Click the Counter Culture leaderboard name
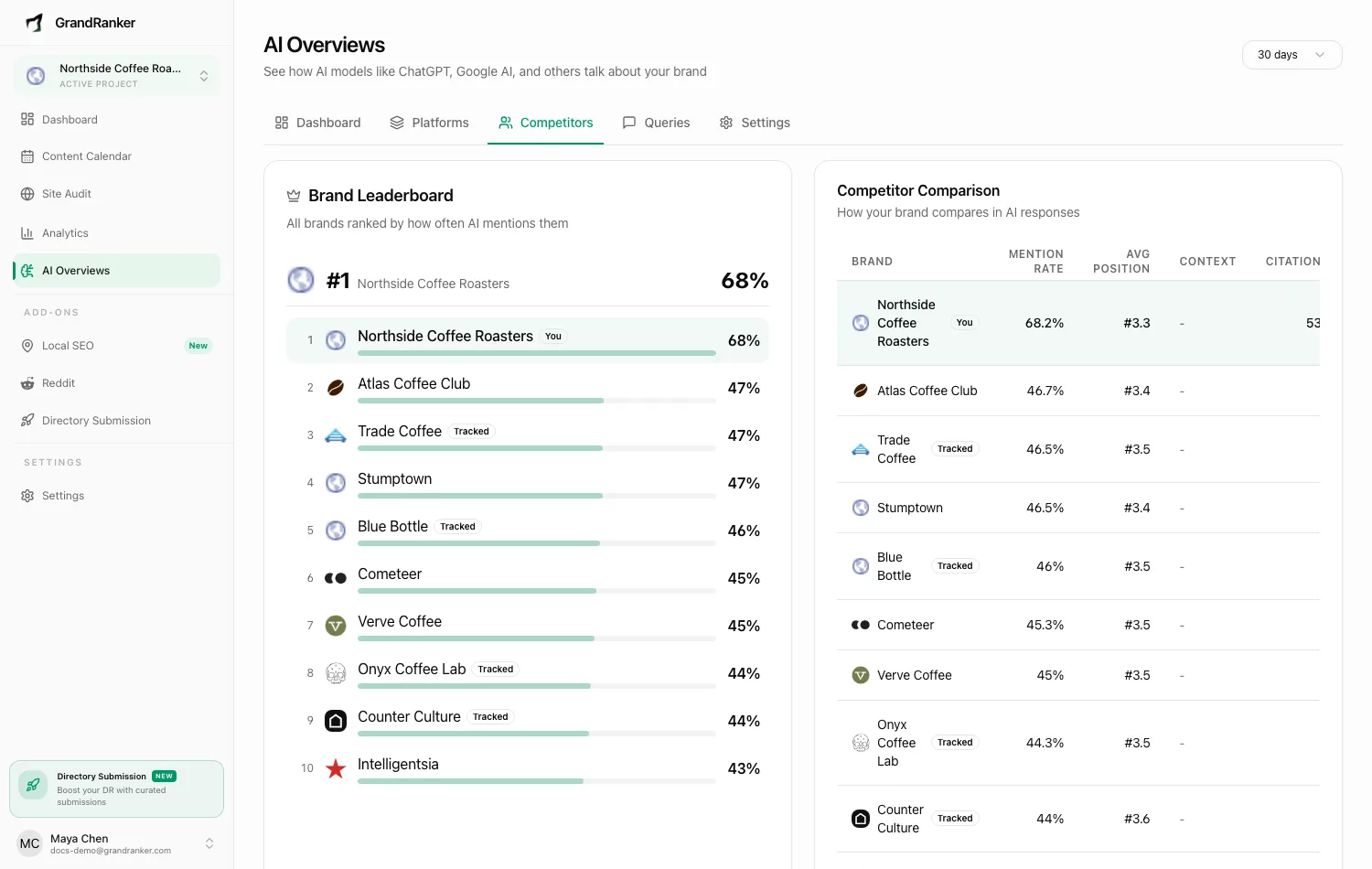Screen dimensions: 1372x869 pyautogui.click(x=409, y=717)
